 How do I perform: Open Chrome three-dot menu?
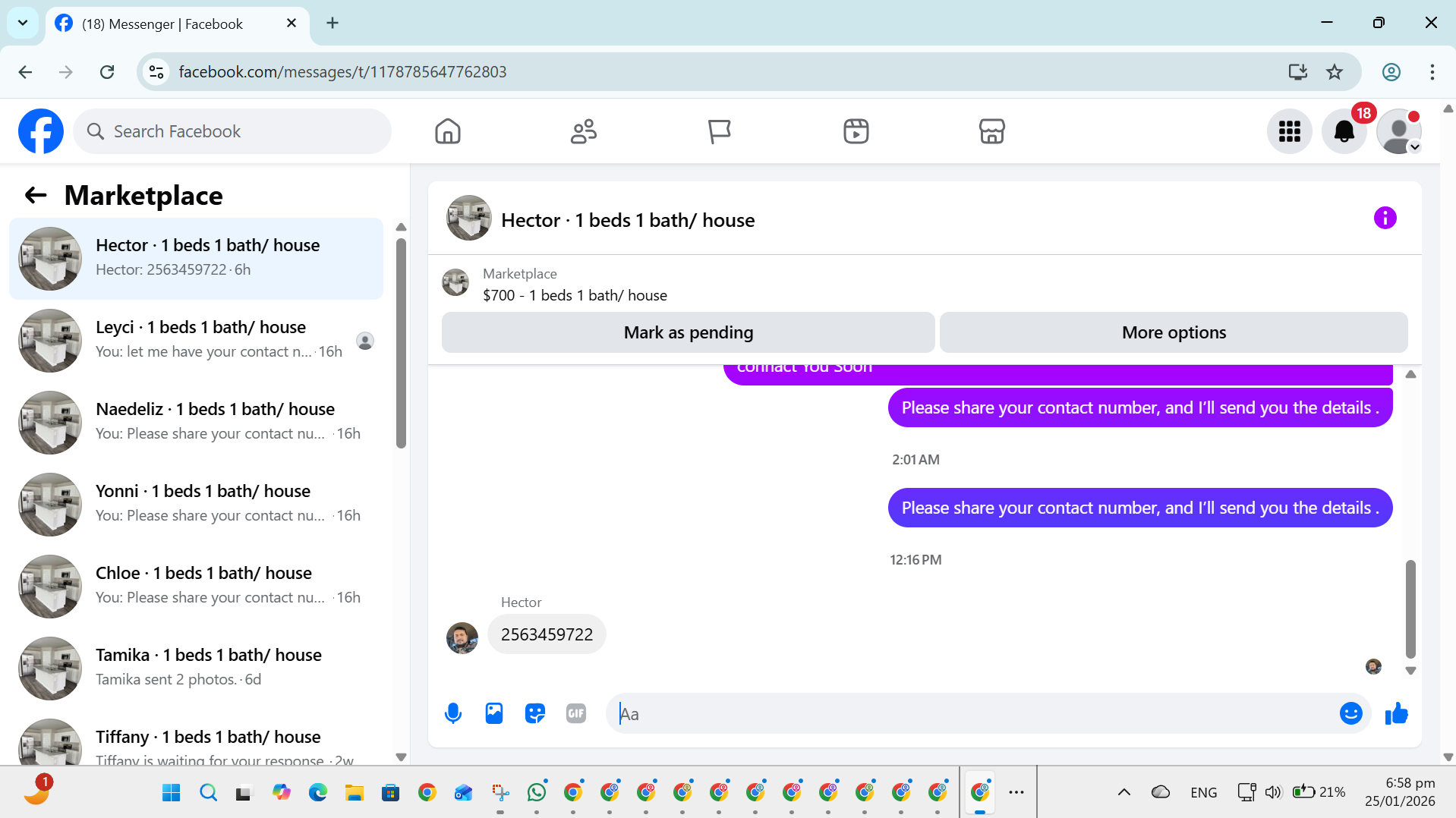1432,72
